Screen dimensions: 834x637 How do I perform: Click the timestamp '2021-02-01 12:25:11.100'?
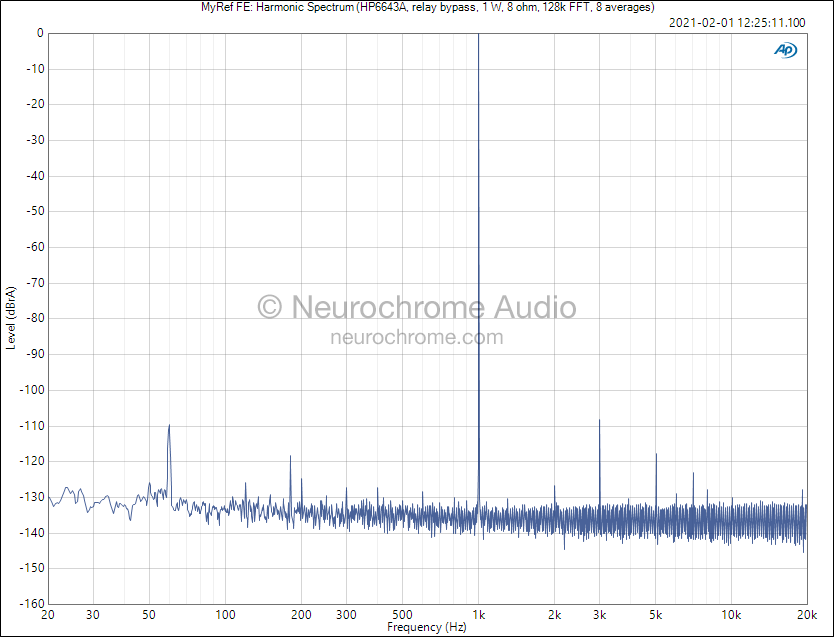737,22
